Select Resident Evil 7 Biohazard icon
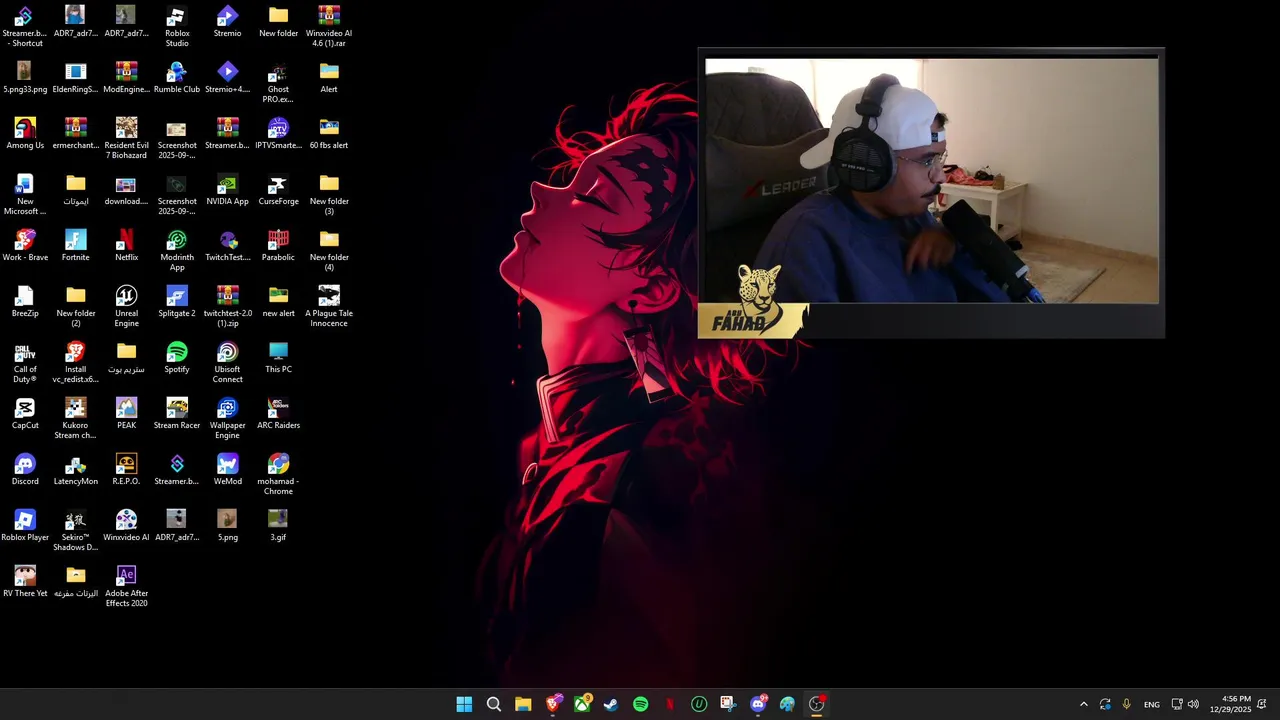The height and width of the screenshot is (720, 1280). coord(126,138)
